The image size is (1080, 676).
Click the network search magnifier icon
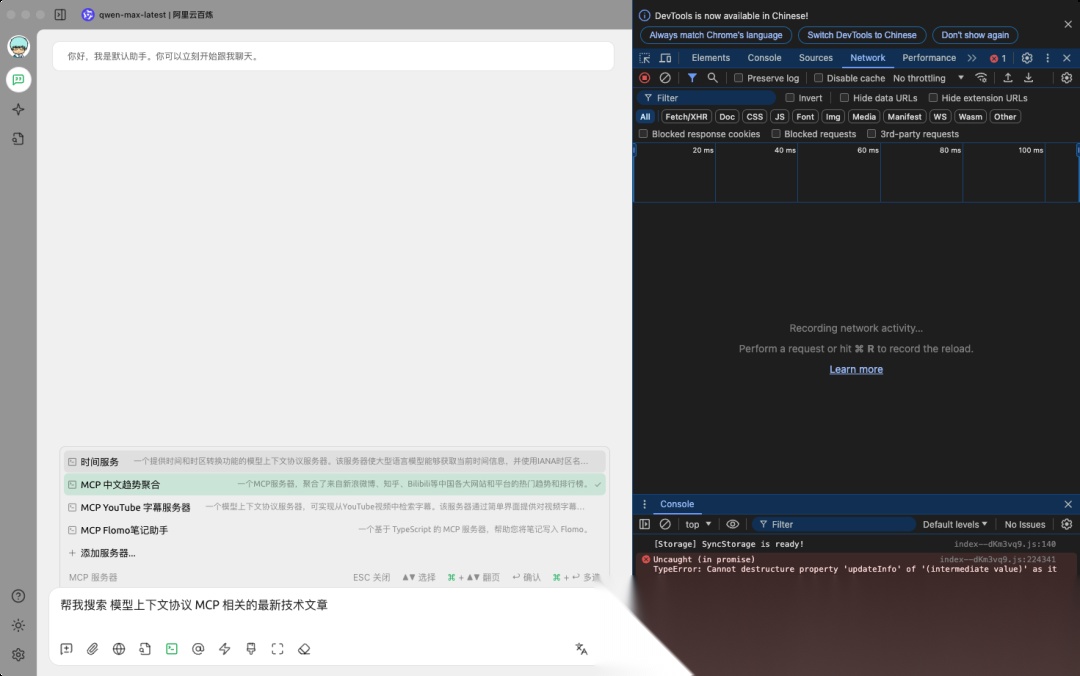coord(713,78)
